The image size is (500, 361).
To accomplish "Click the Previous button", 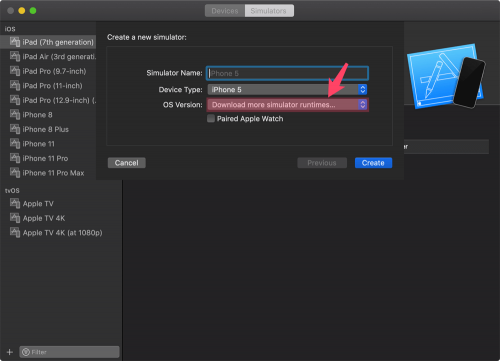I will (322, 163).
